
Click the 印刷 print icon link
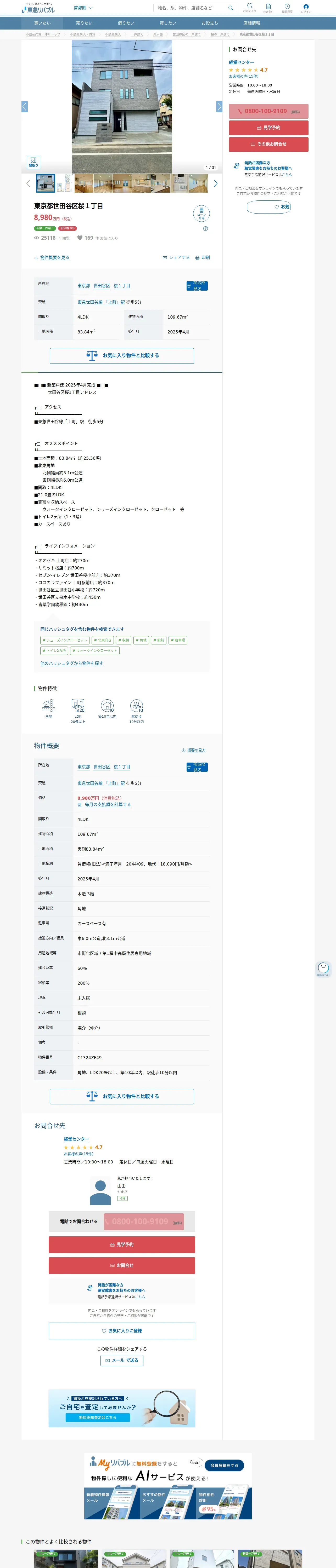click(203, 257)
